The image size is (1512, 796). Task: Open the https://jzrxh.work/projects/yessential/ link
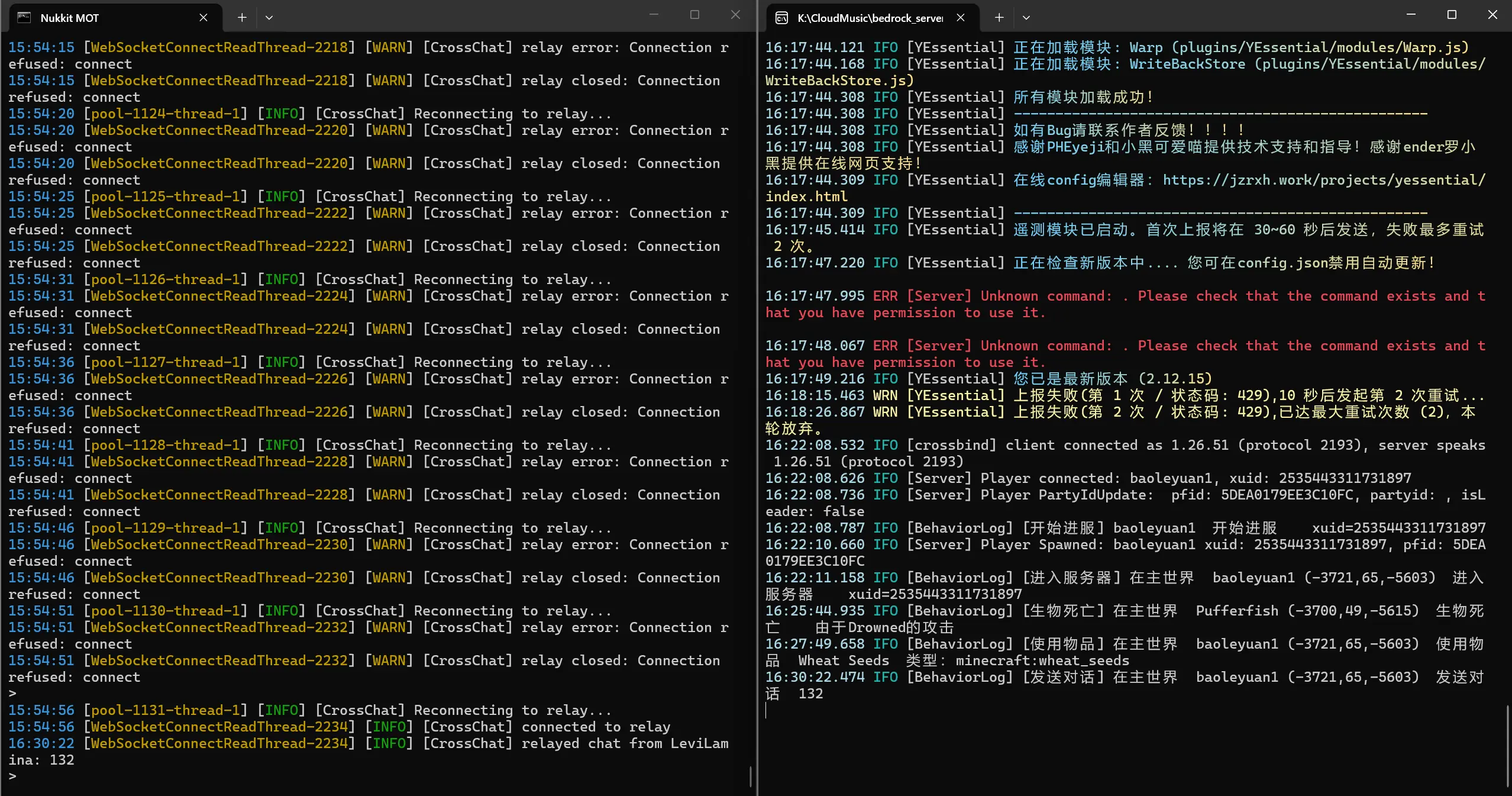[1324, 180]
